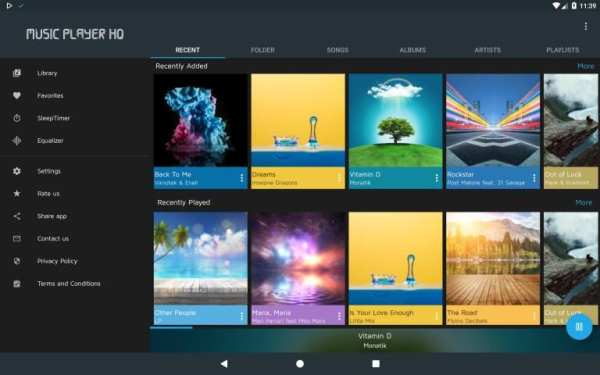Open the Favorites heart icon

click(17, 96)
